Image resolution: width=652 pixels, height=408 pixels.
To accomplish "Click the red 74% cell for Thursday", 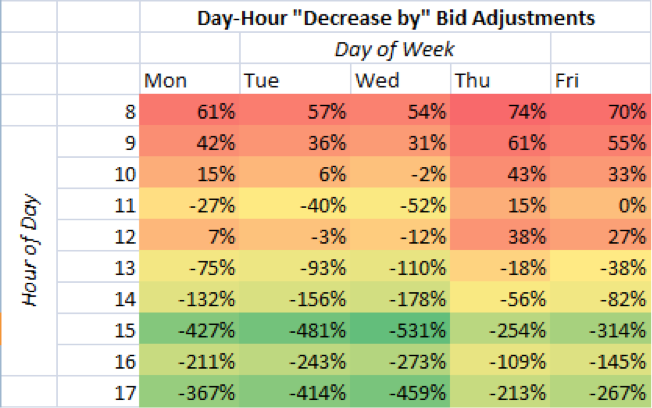I will 500,111.
